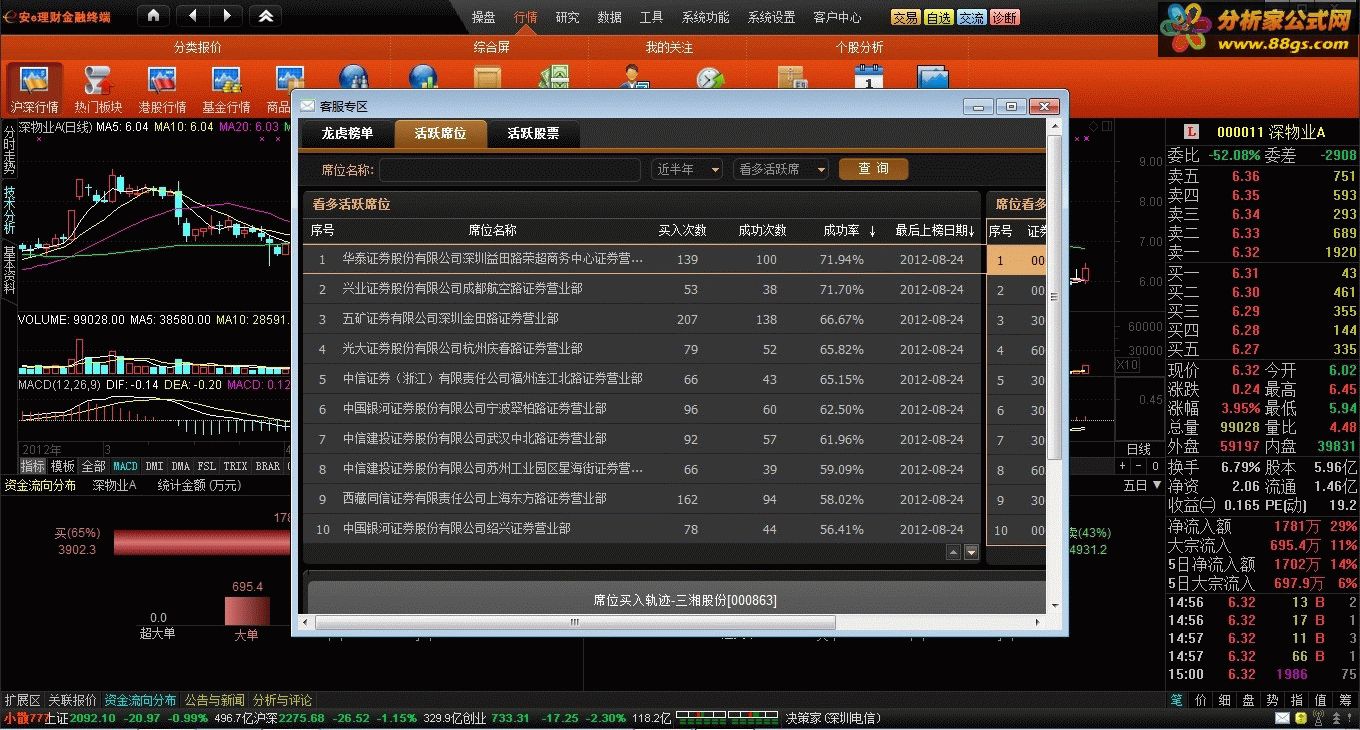Click the clock with arrow icon
Screen dimensions: 1360x730
[x=710, y=78]
